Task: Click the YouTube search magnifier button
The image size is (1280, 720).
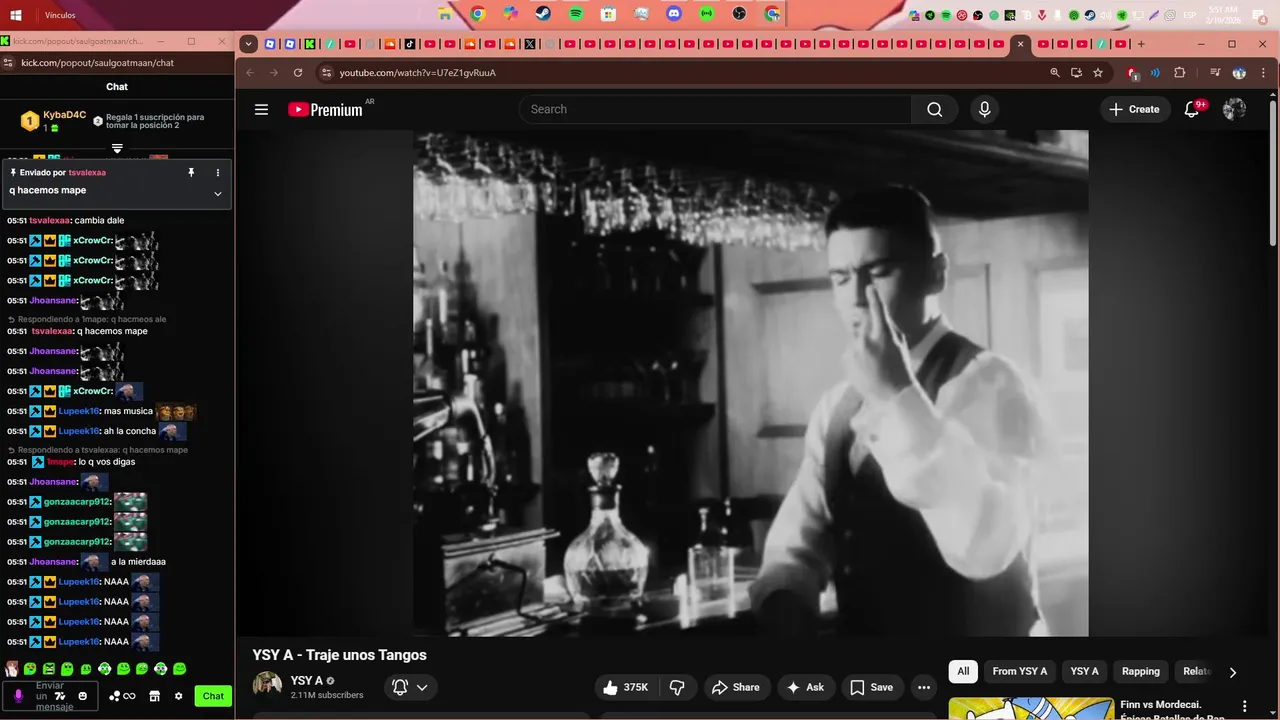Action: (x=935, y=109)
